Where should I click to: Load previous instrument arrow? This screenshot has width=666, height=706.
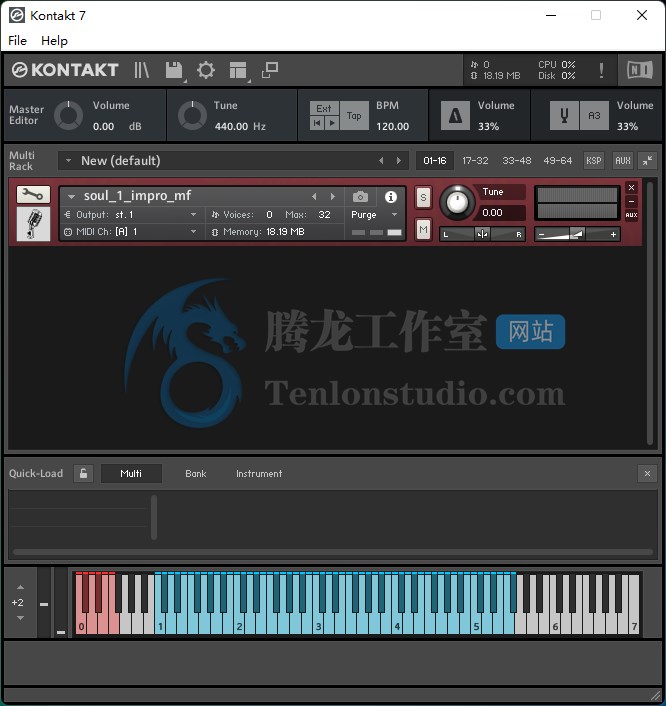coord(314,196)
